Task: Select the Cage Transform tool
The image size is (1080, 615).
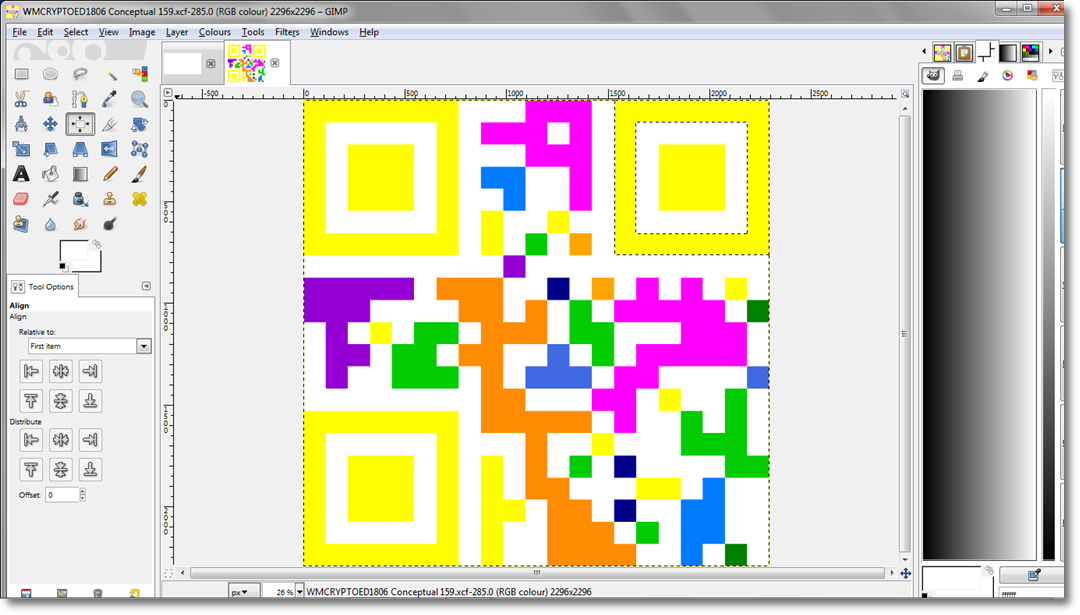Action: pyautogui.click(x=139, y=149)
